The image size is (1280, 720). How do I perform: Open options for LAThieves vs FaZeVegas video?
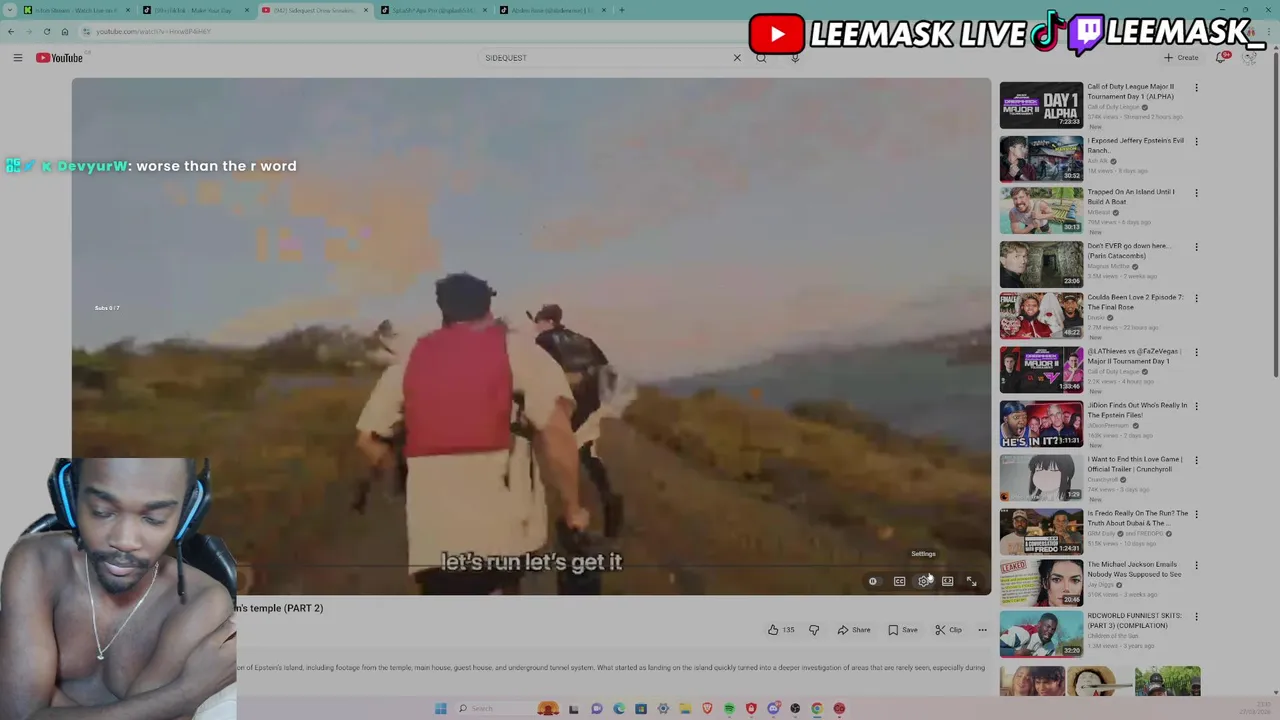pos(1196,353)
